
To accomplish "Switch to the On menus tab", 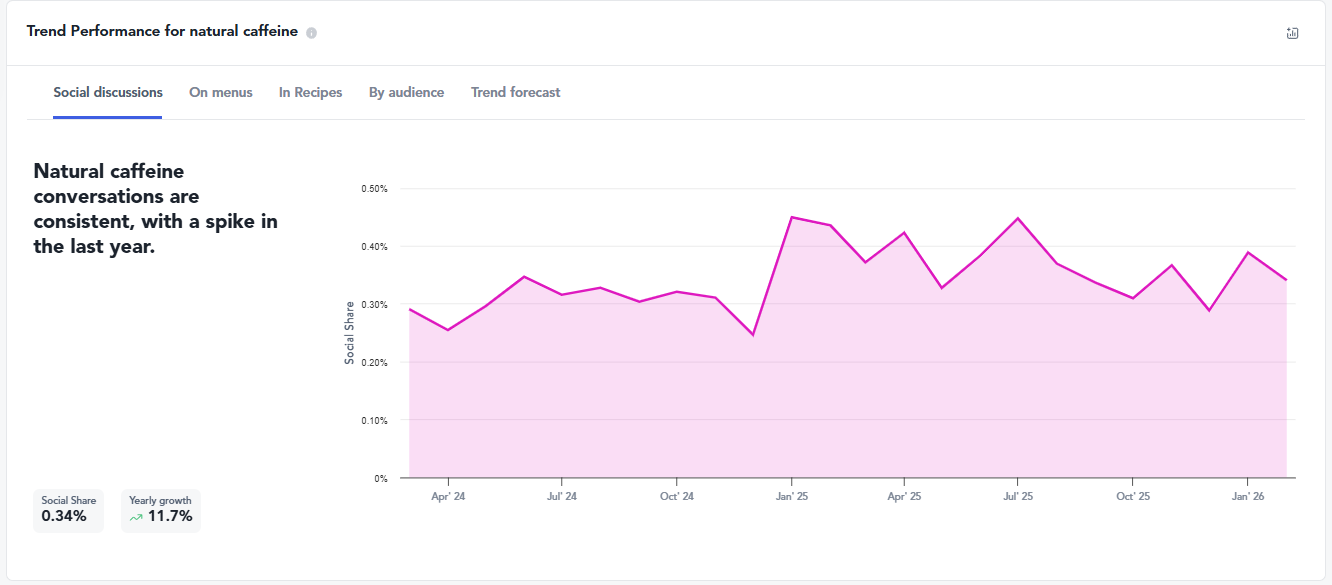I will pos(221,92).
